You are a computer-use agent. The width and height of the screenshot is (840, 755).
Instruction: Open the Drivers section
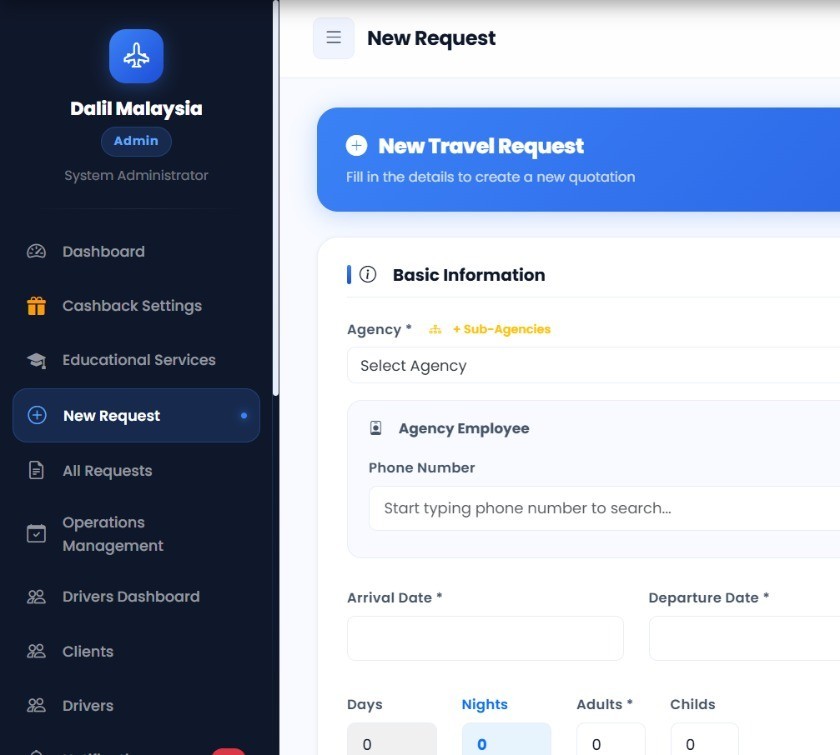point(136,706)
